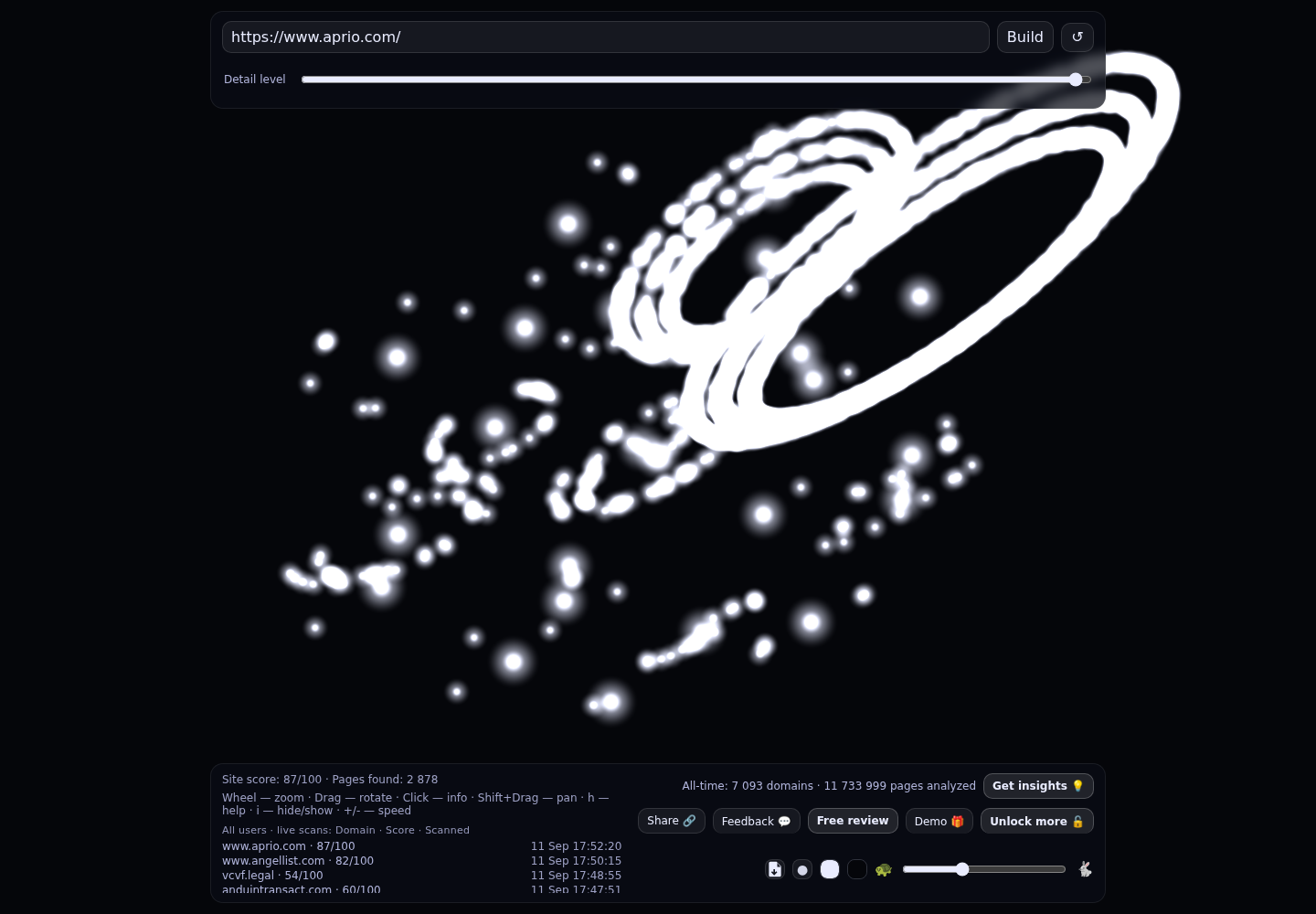1316x914 pixels.
Task: Click the '11 Sep 17:52:20' timestamp
Action: coord(576,846)
